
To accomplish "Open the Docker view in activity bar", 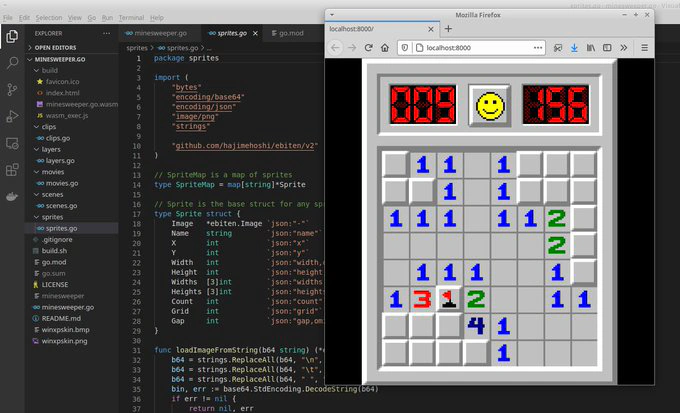I will click(x=12, y=197).
